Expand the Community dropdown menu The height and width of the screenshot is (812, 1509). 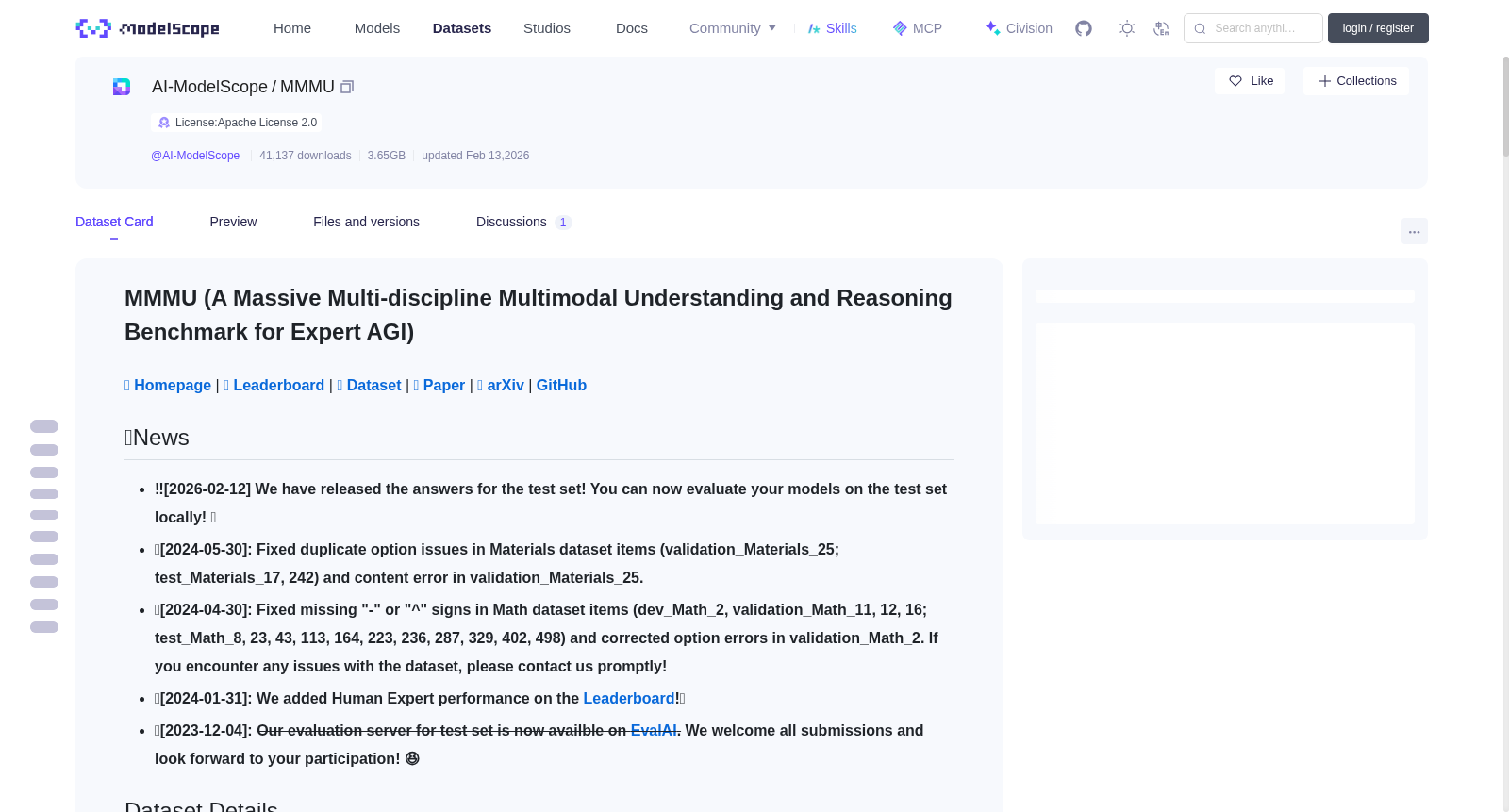[x=733, y=28]
